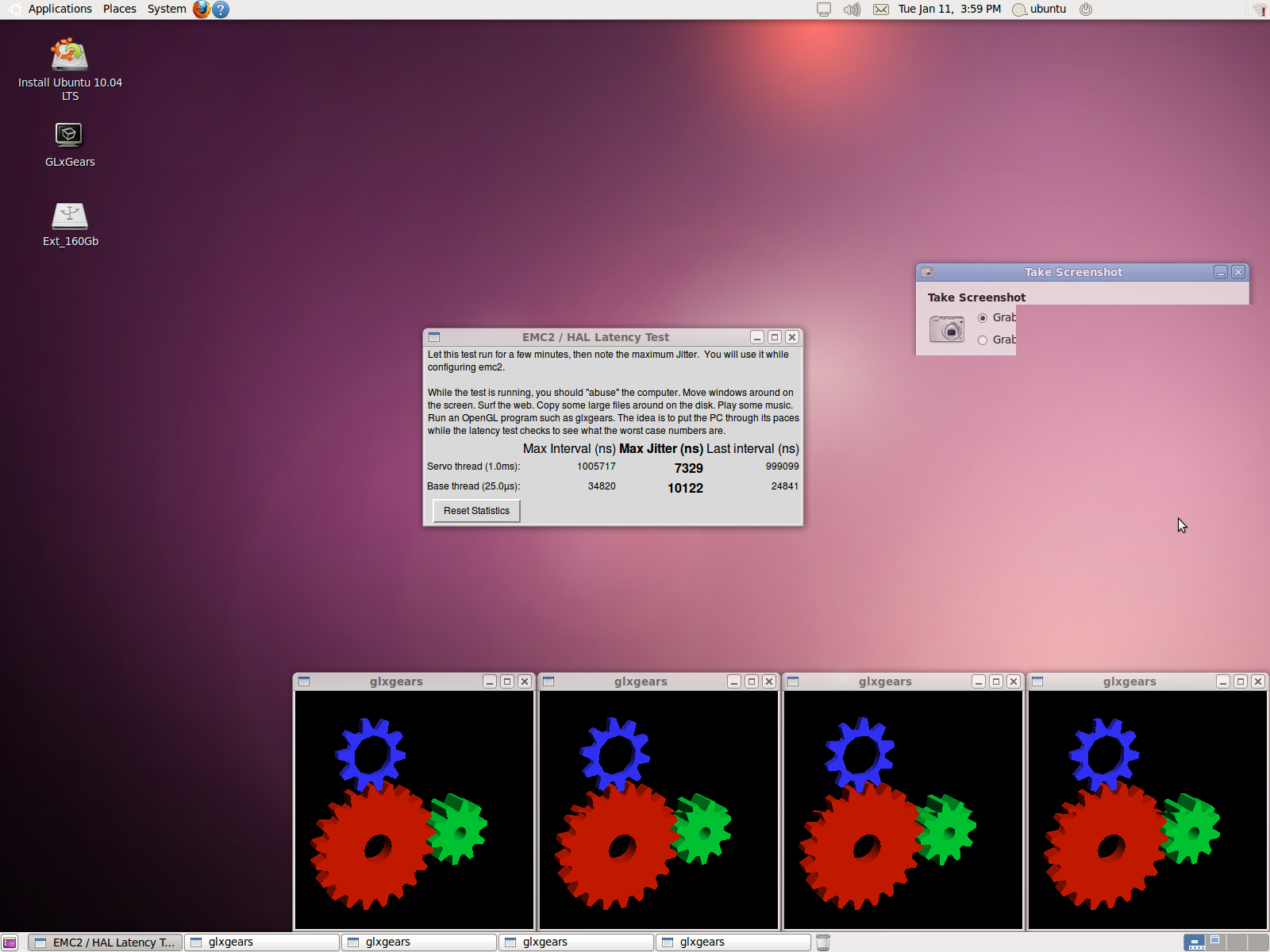Maximize the rightmost glxgears window
Screen dimensions: 1270x952
pos(1241,681)
